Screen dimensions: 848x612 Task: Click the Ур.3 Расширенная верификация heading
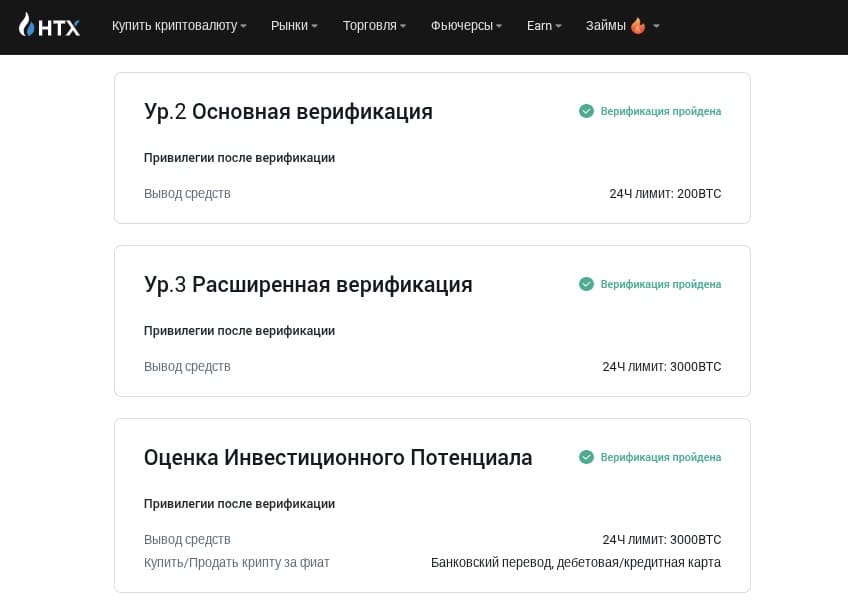coord(308,285)
